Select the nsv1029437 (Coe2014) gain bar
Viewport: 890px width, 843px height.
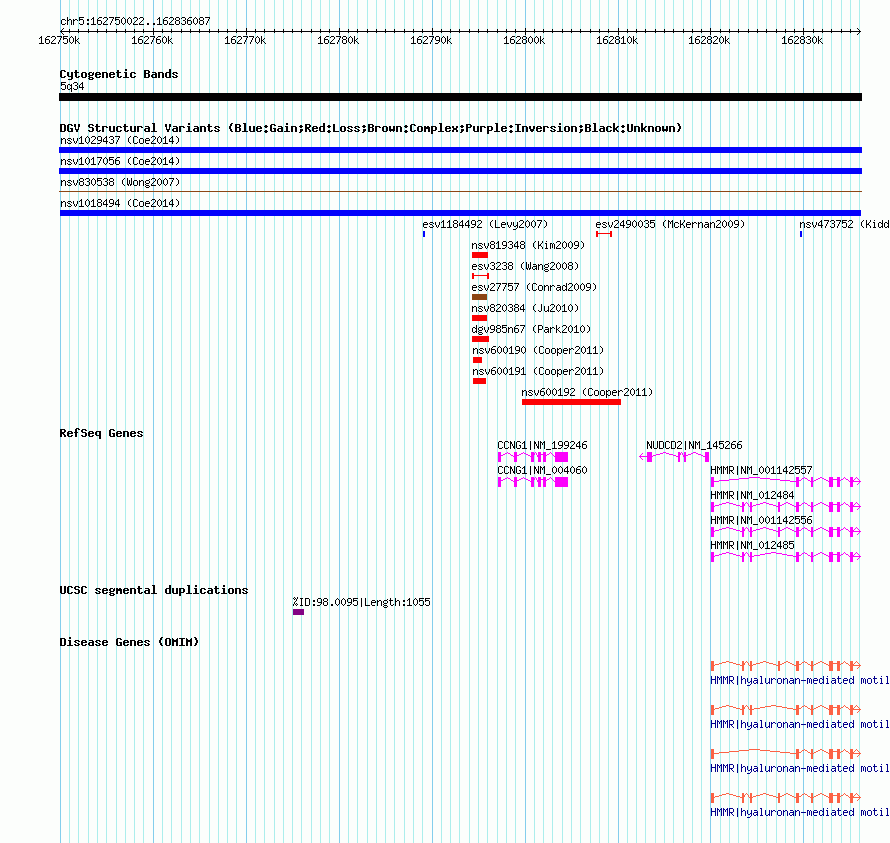(460, 150)
